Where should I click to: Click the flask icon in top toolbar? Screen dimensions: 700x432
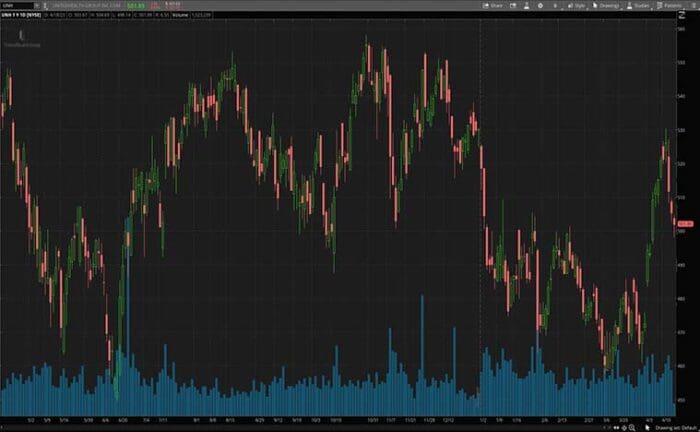(527, 5)
